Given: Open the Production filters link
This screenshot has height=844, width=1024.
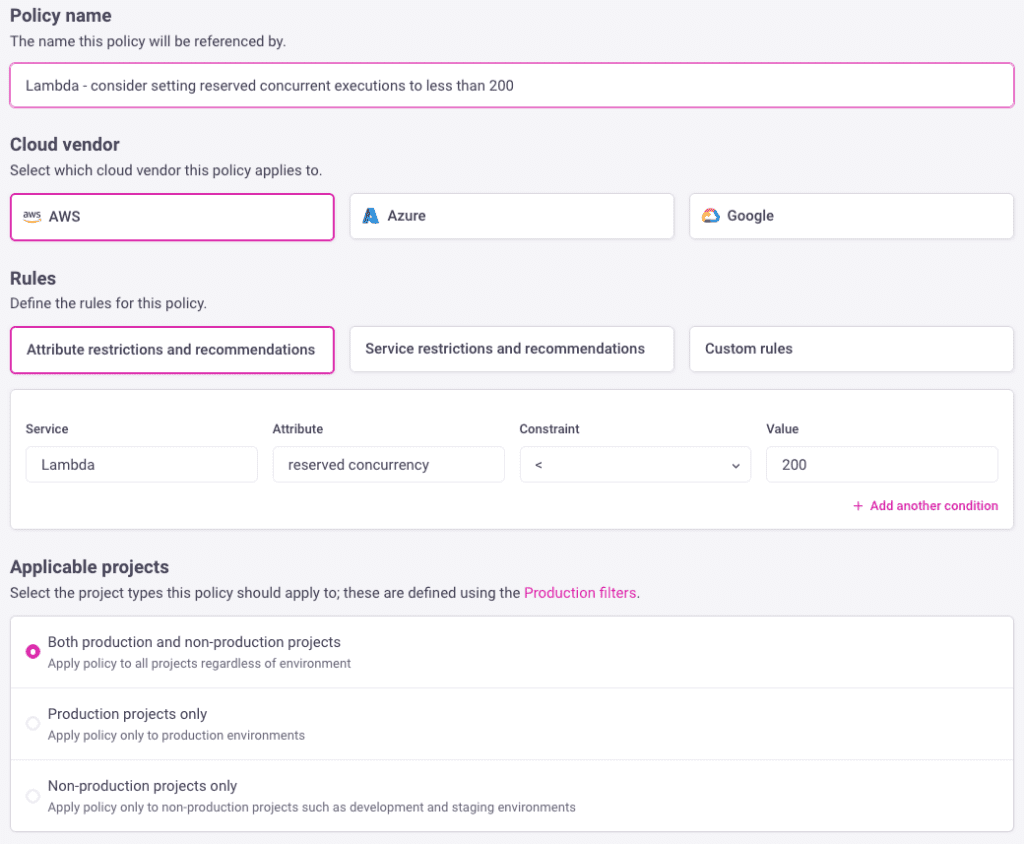Looking at the screenshot, I should [580, 593].
